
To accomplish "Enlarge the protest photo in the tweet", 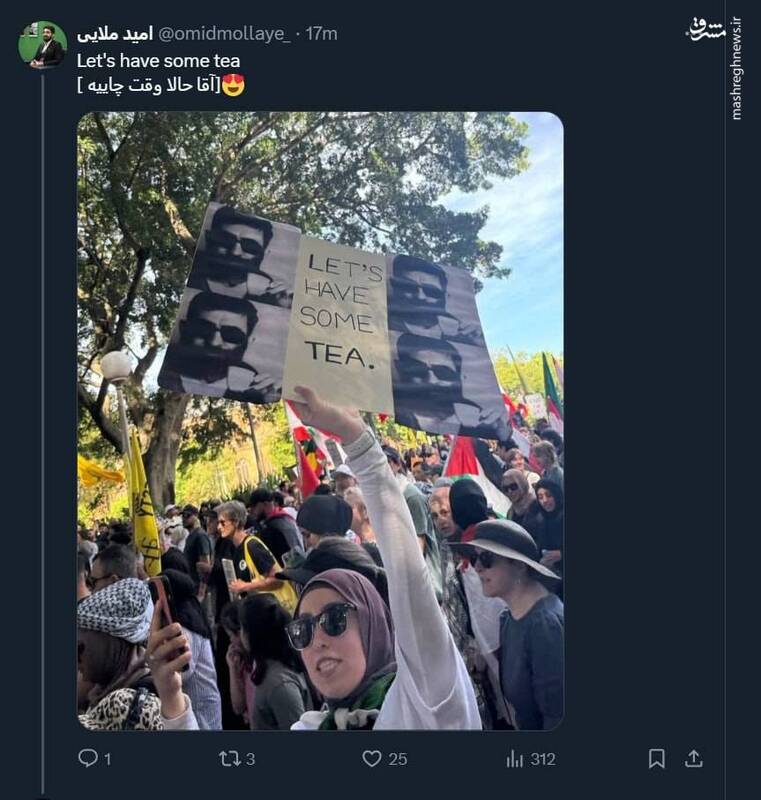I will coord(320,420).
